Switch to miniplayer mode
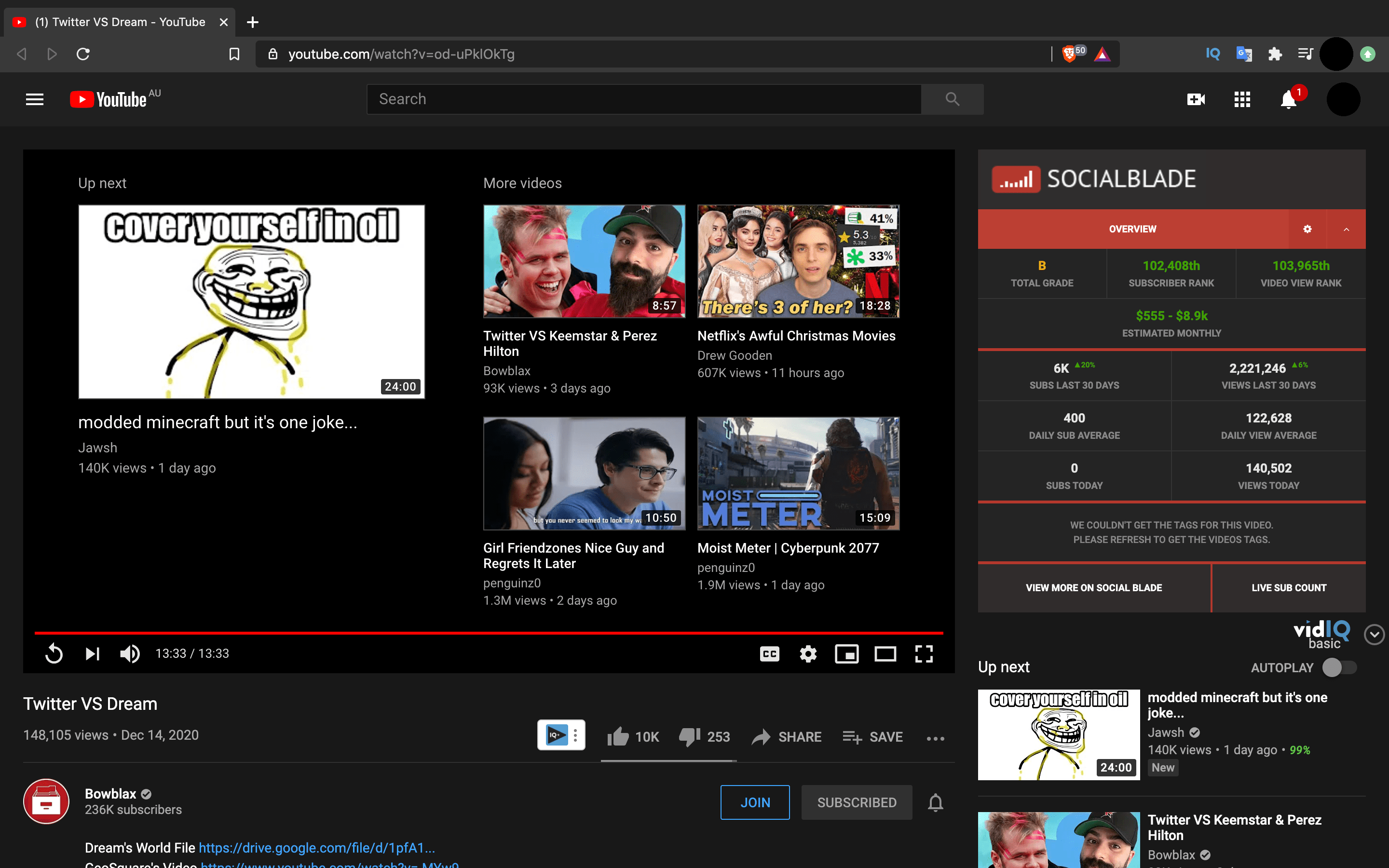The width and height of the screenshot is (1389, 868). coord(846,653)
